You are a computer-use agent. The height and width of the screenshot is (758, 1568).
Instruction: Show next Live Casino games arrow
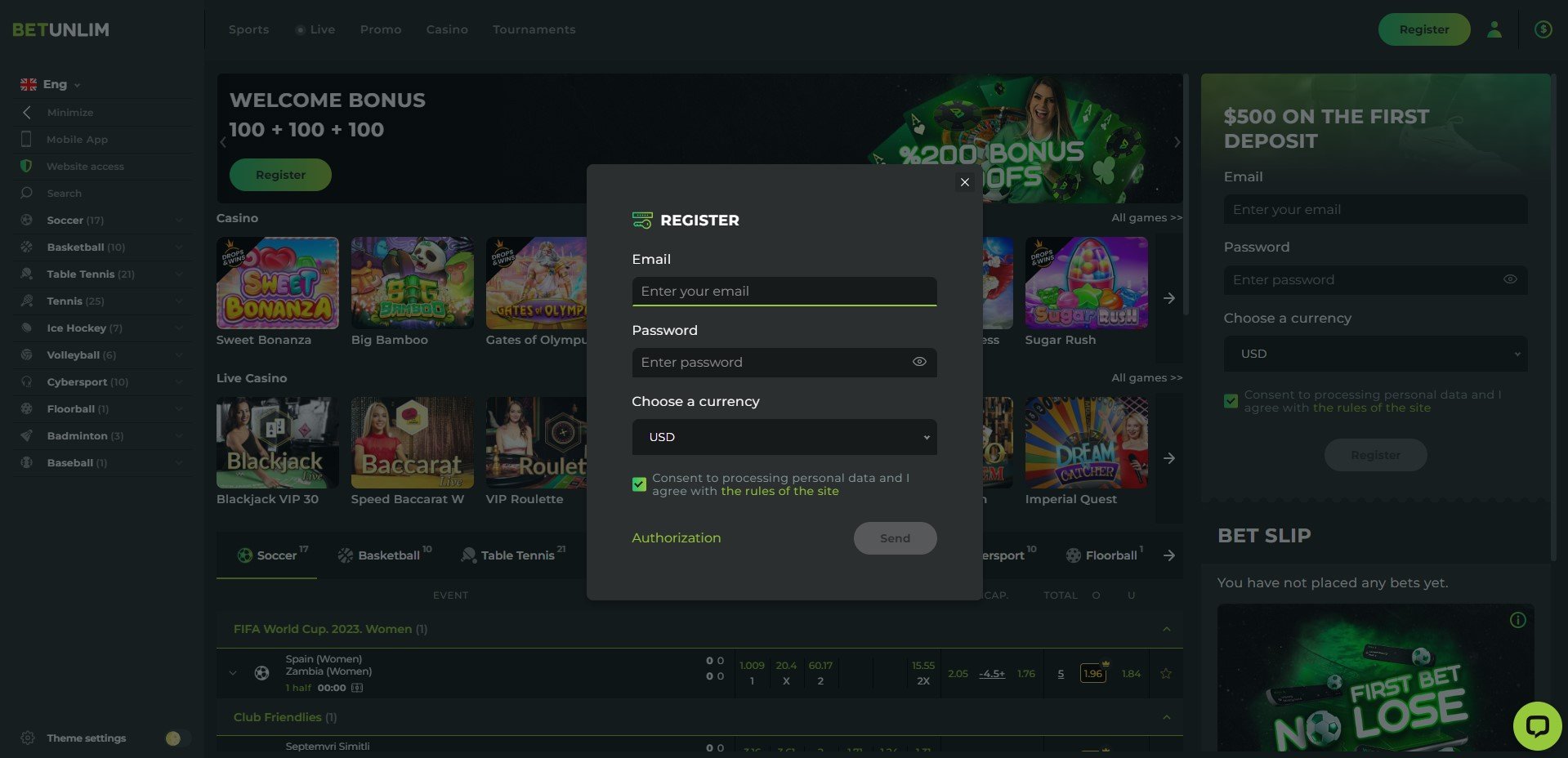point(1169,458)
